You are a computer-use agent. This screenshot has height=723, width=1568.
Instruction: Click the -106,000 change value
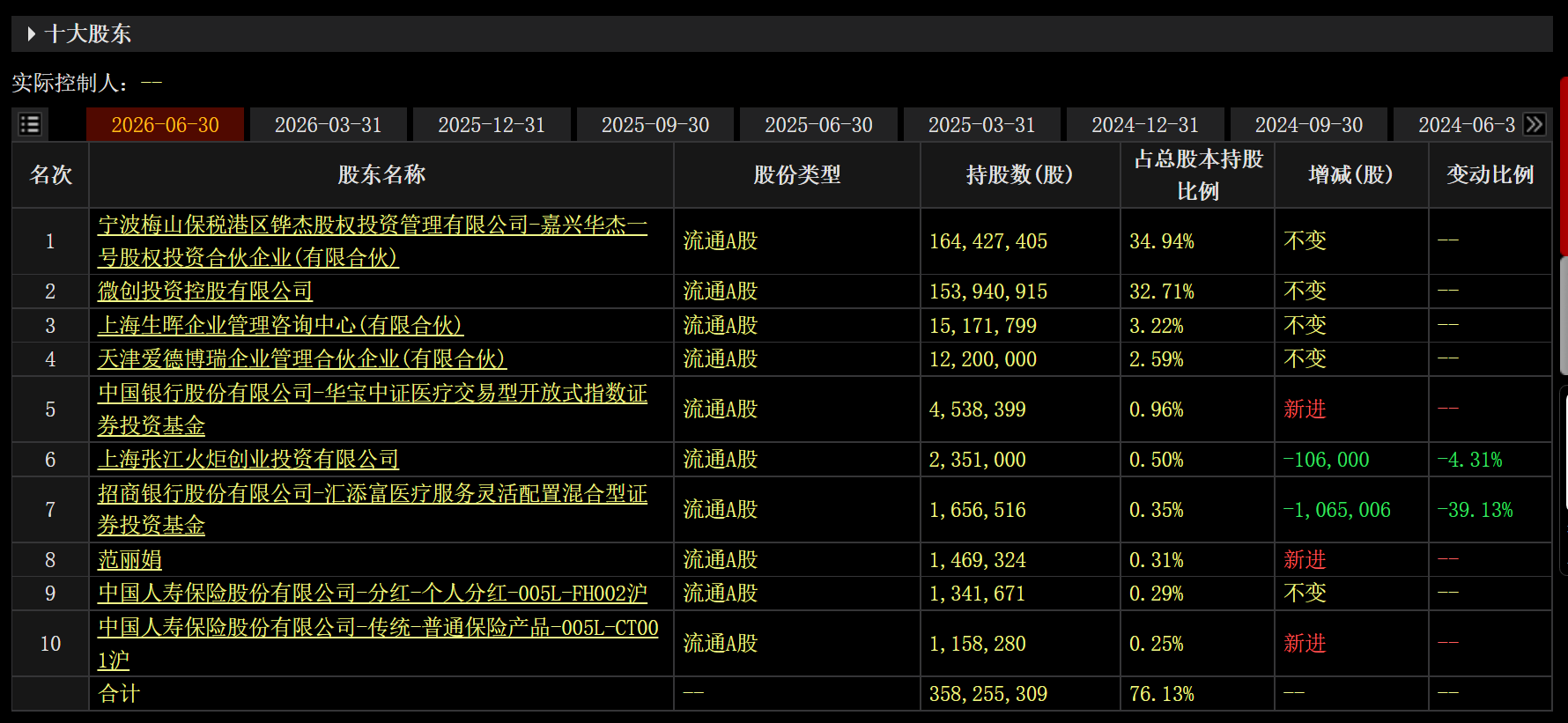(1327, 460)
